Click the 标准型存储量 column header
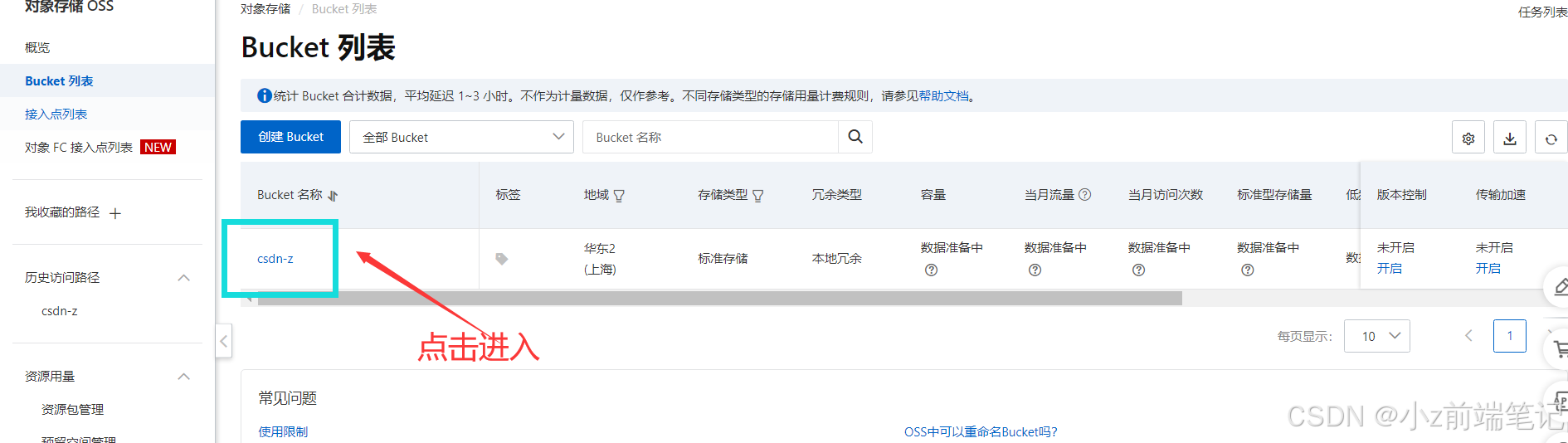 (x=1274, y=194)
